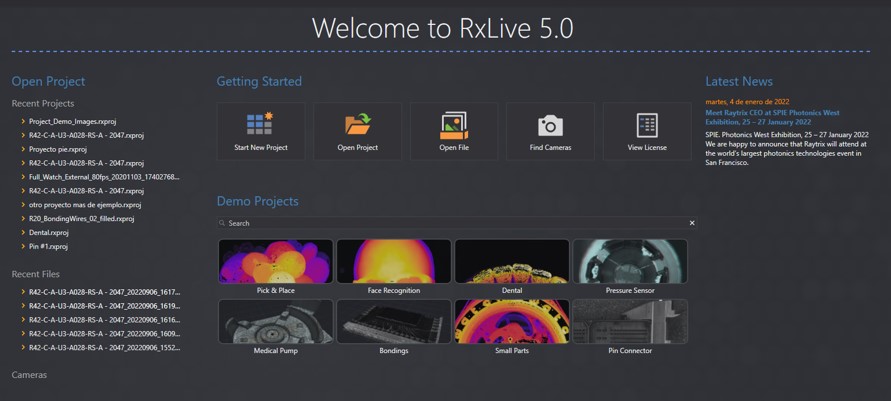Image resolution: width=891 pixels, height=401 pixels.
Task: Open the Pick & Place demo thumbnail
Action: [x=275, y=262]
